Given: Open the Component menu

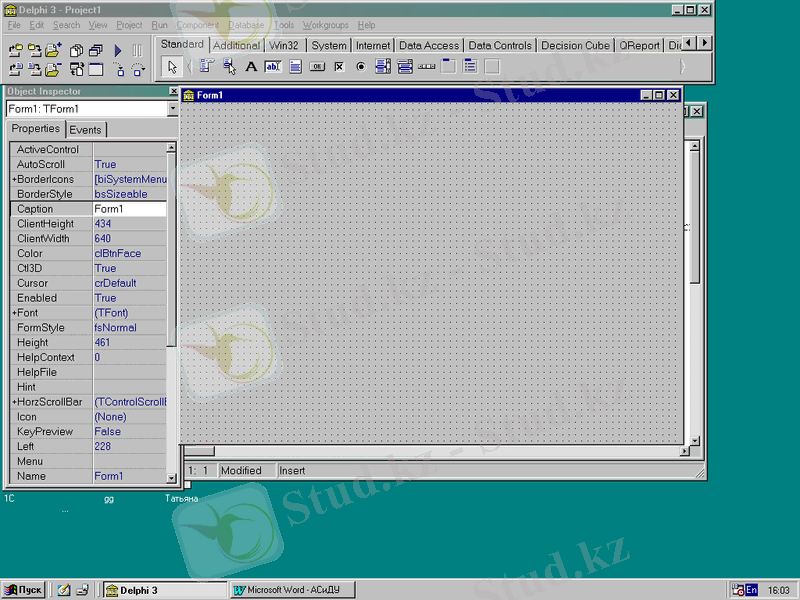Looking at the screenshot, I should click(197, 25).
